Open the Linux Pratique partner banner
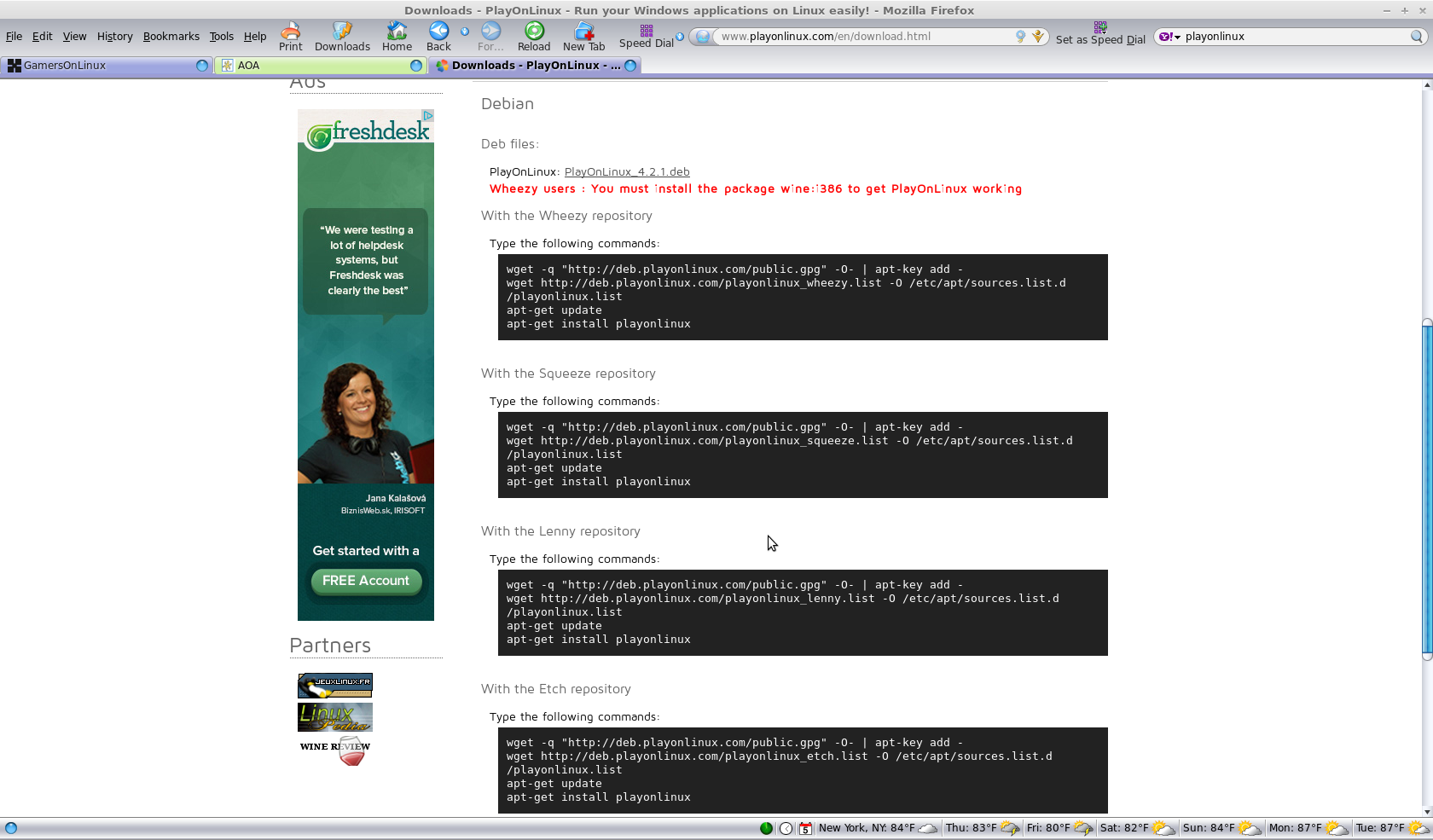This screenshot has width=1433, height=840. (335, 717)
